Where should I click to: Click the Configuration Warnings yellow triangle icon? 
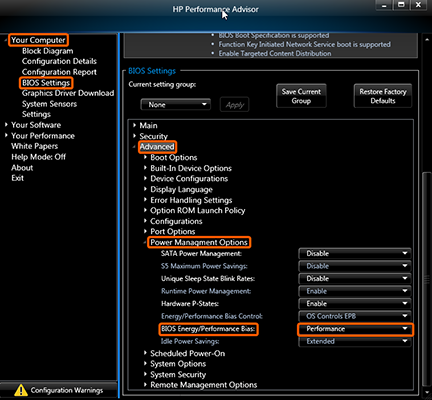pyautogui.click(x=21, y=390)
